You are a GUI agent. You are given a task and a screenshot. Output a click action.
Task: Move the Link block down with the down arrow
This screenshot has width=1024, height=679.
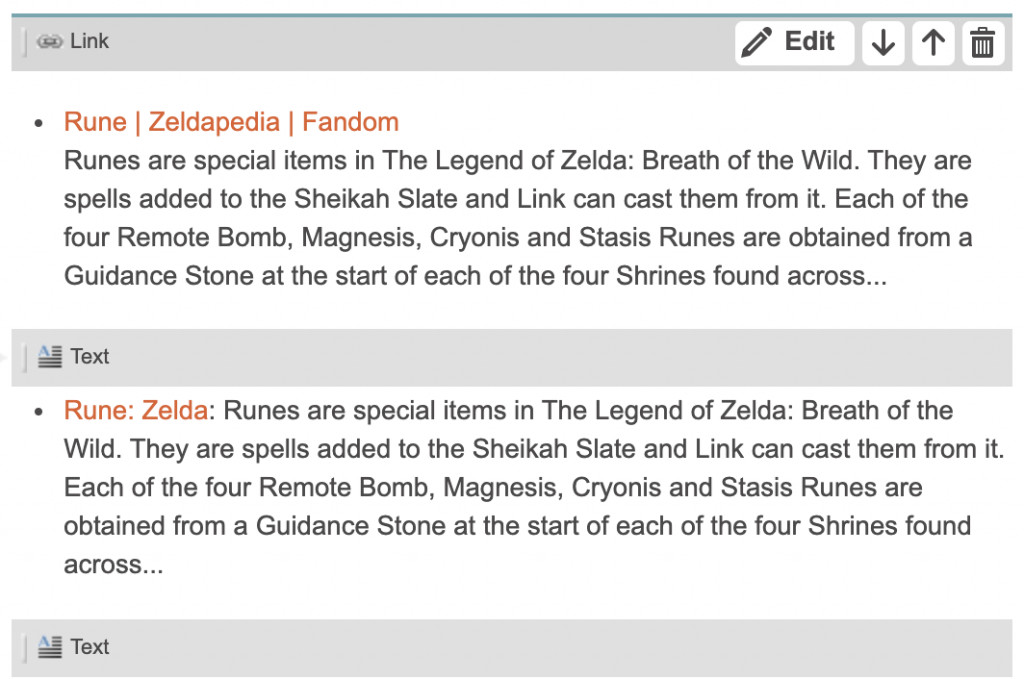(883, 42)
